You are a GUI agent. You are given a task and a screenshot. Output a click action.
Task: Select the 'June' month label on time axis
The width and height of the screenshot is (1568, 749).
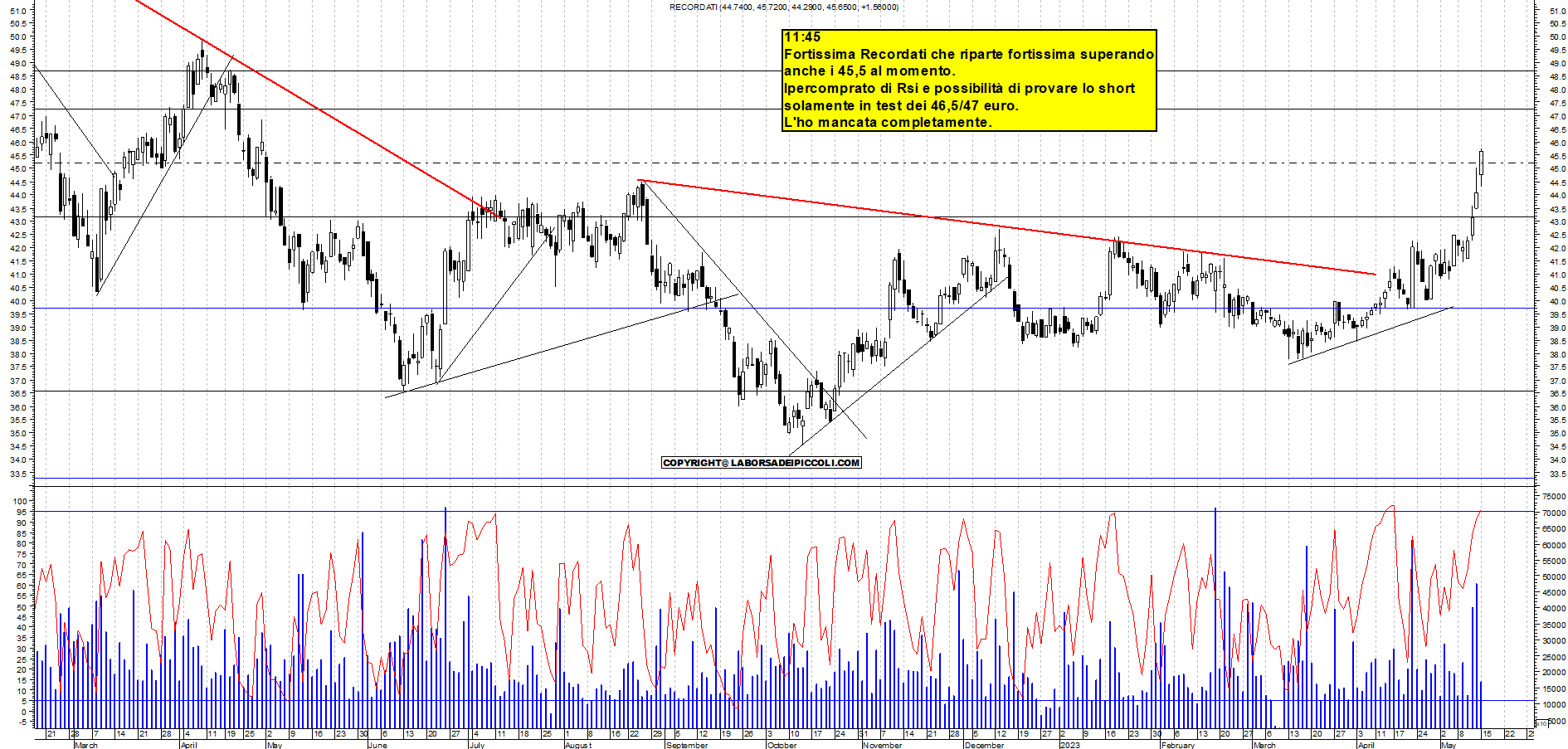pyautogui.click(x=377, y=745)
